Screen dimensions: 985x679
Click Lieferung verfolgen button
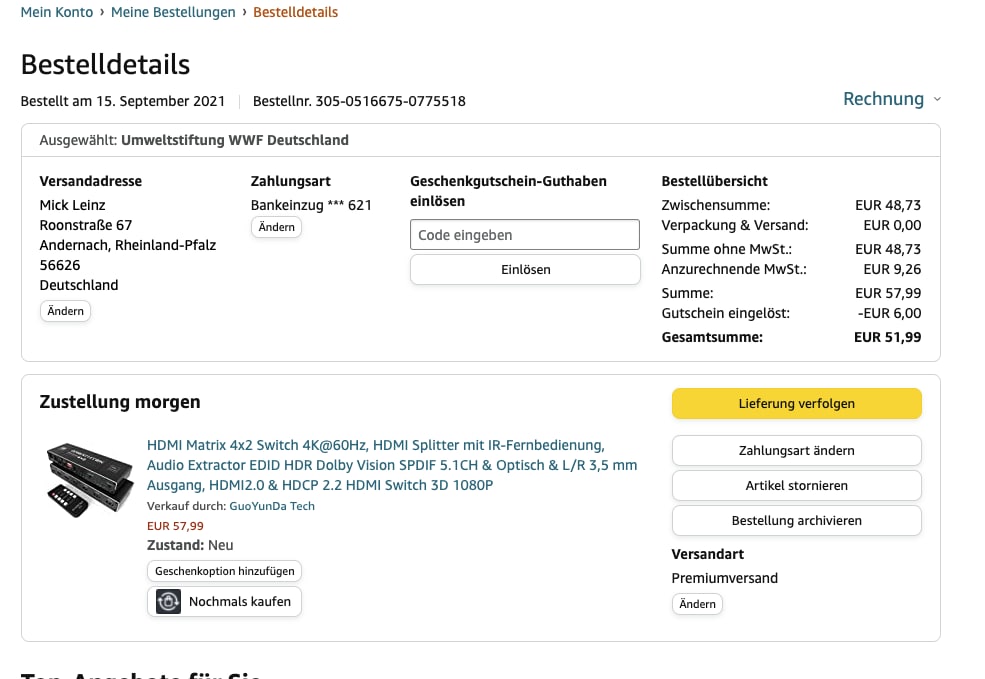[796, 404]
